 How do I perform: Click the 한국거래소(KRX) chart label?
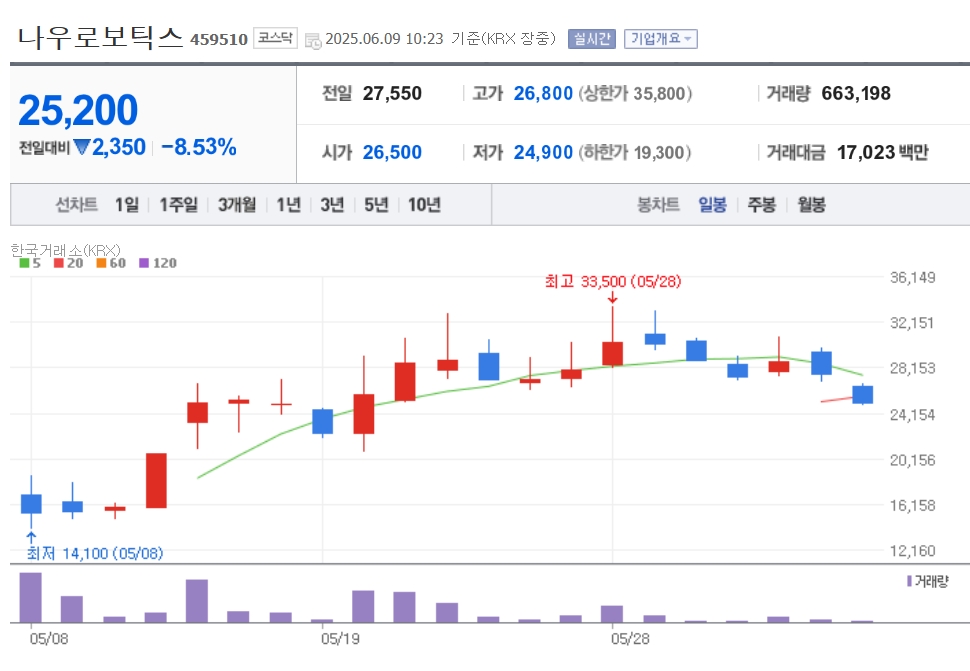66,250
